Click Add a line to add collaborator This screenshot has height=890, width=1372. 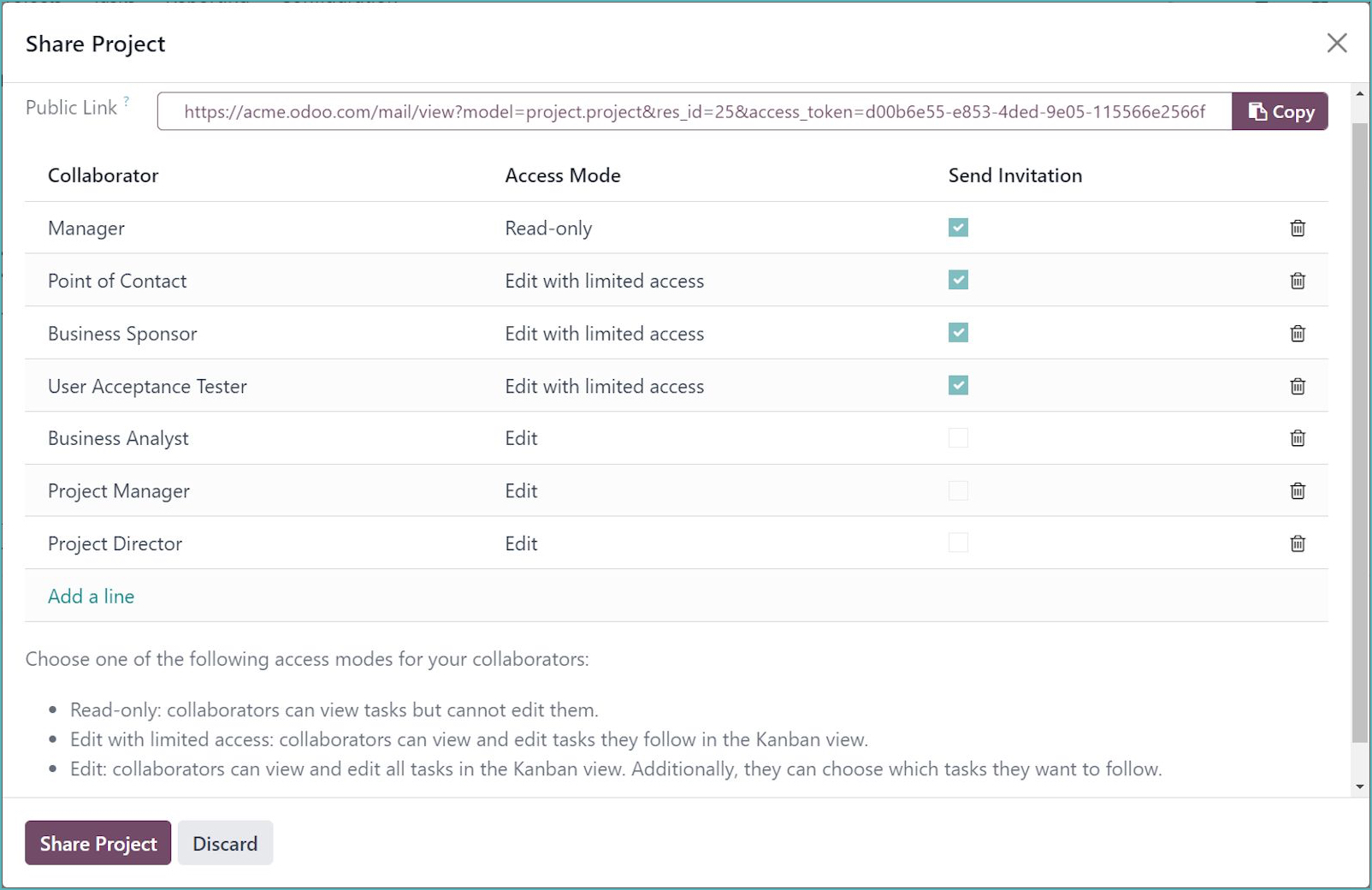click(91, 596)
